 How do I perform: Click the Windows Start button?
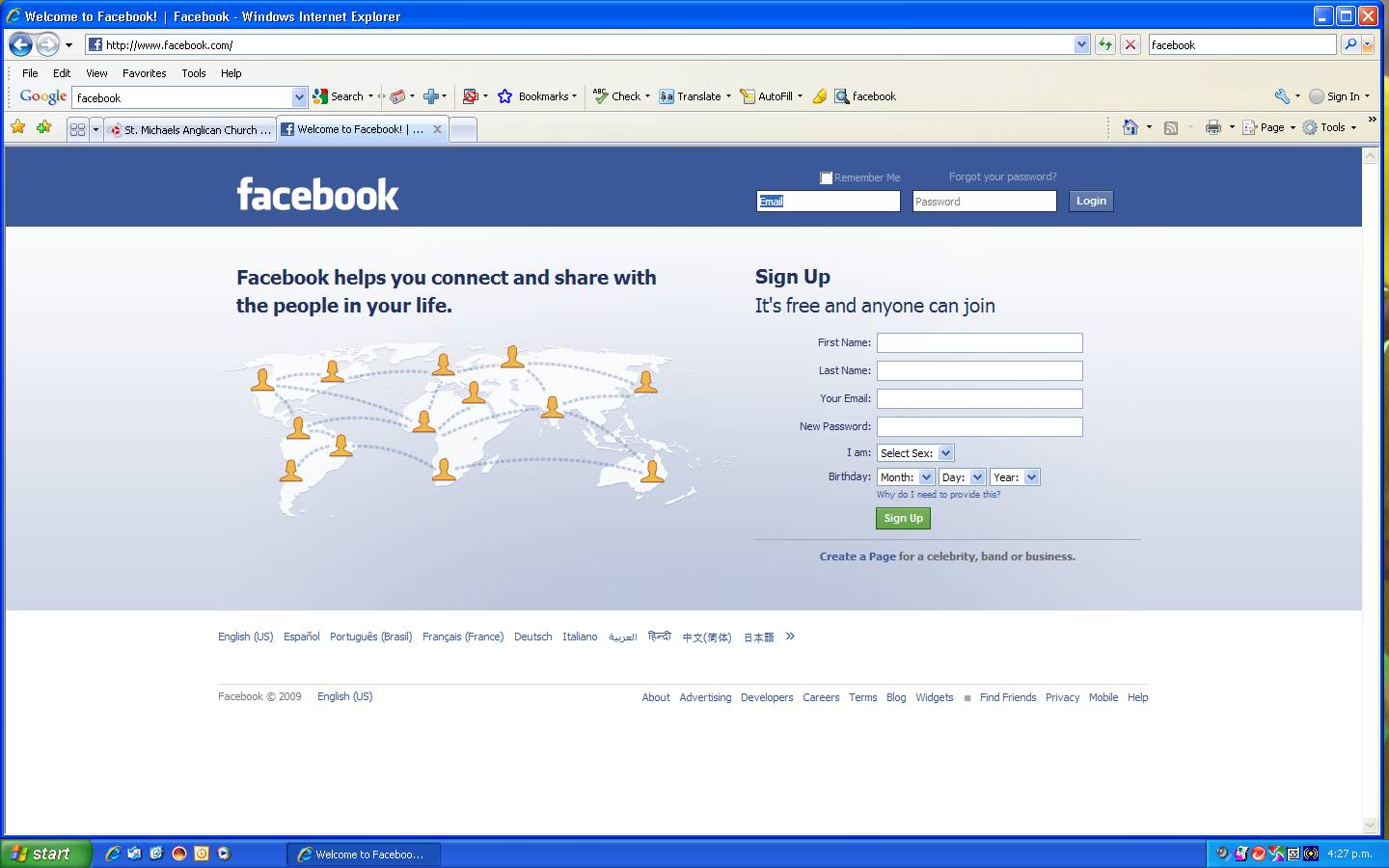pyautogui.click(x=45, y=854)
